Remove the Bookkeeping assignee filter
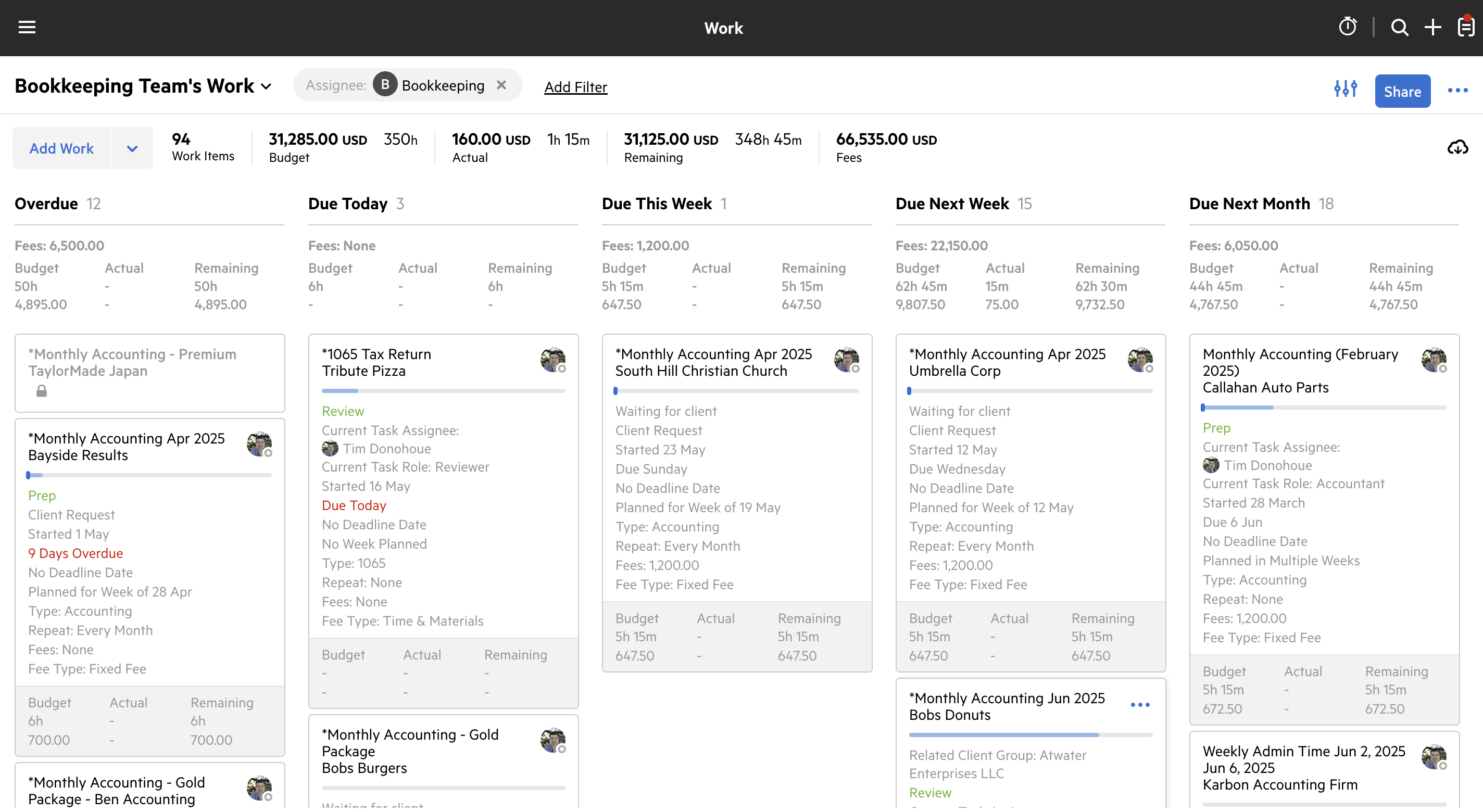Viewport: 1483px width, 812px height. 501,85
